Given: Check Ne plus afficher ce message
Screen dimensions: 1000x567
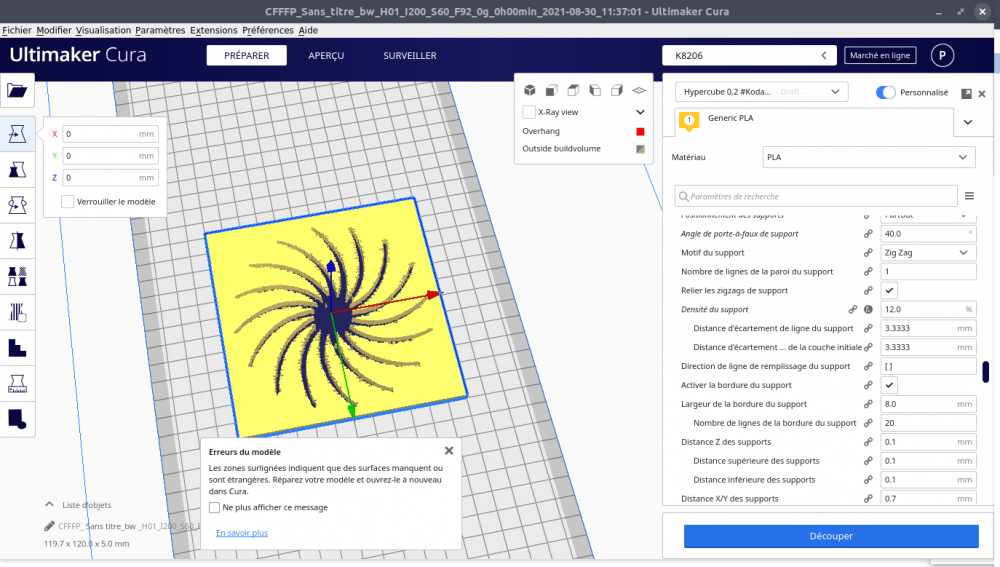Looking at the screenshot, I should tap(214, 508).
